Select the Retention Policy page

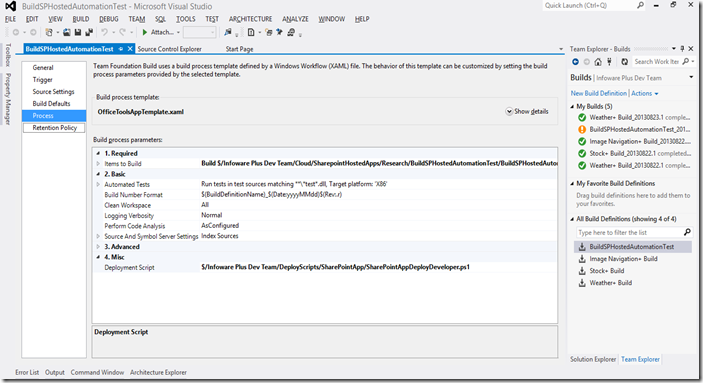54,128
